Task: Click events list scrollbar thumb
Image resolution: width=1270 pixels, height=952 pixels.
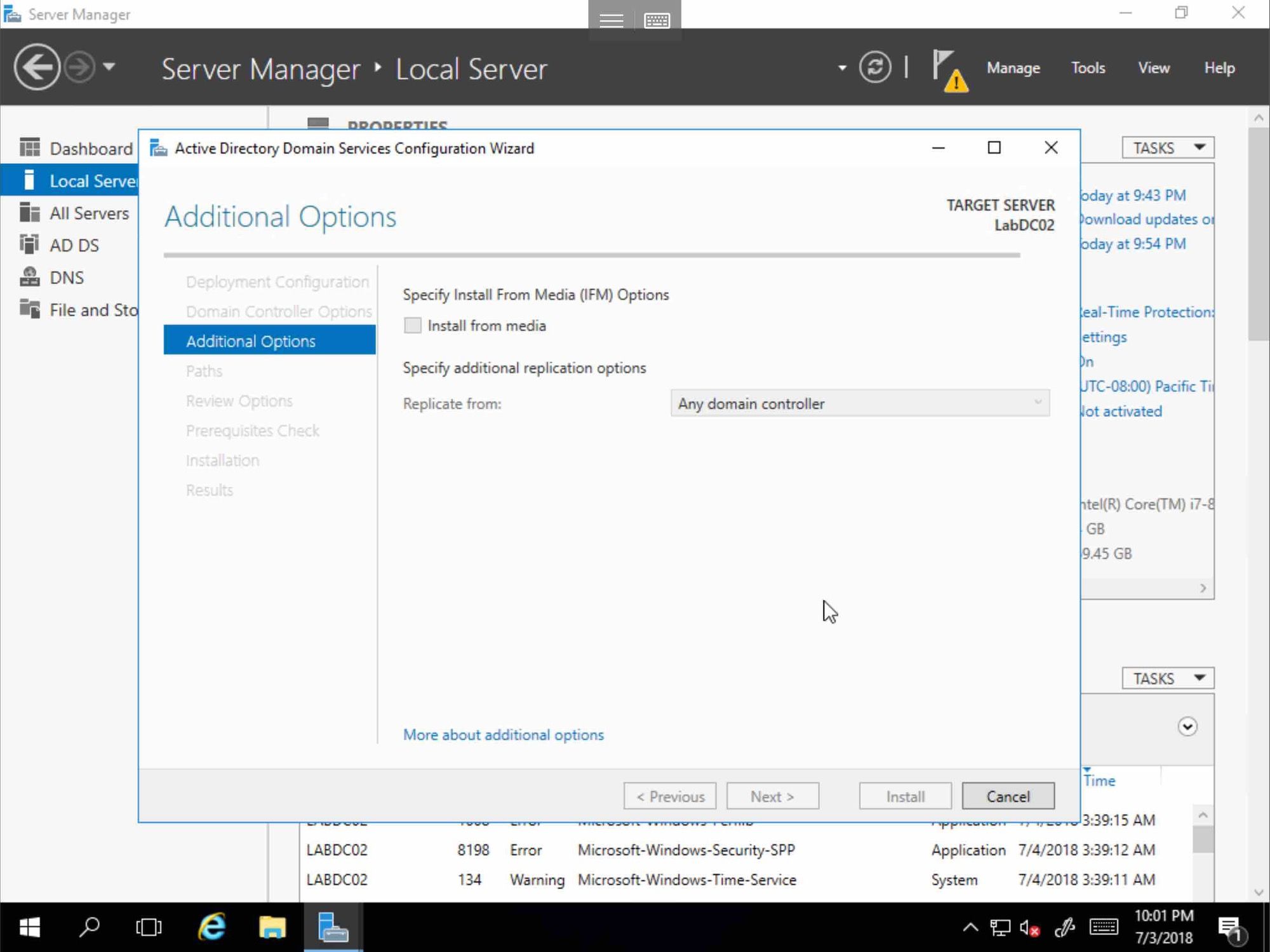Action: (1203, 839)
